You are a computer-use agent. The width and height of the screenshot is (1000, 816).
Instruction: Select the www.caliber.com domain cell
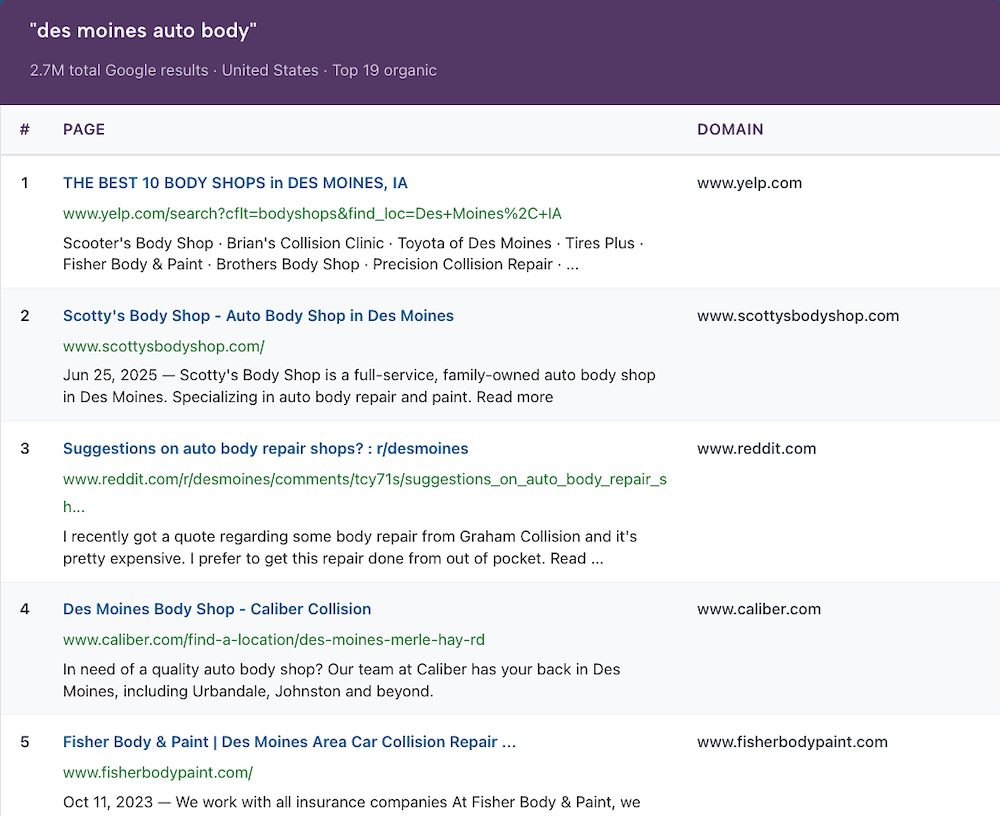click(758, 609)
